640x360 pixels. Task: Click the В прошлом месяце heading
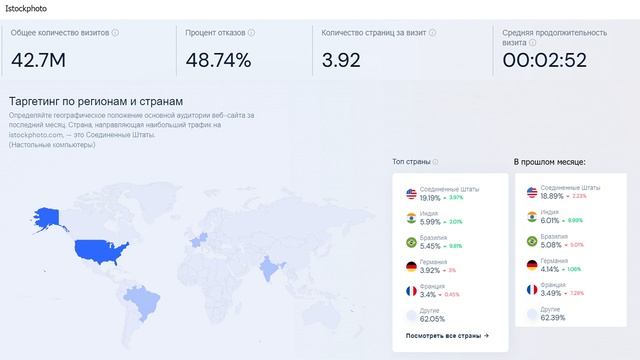click(x=549, y=162)
